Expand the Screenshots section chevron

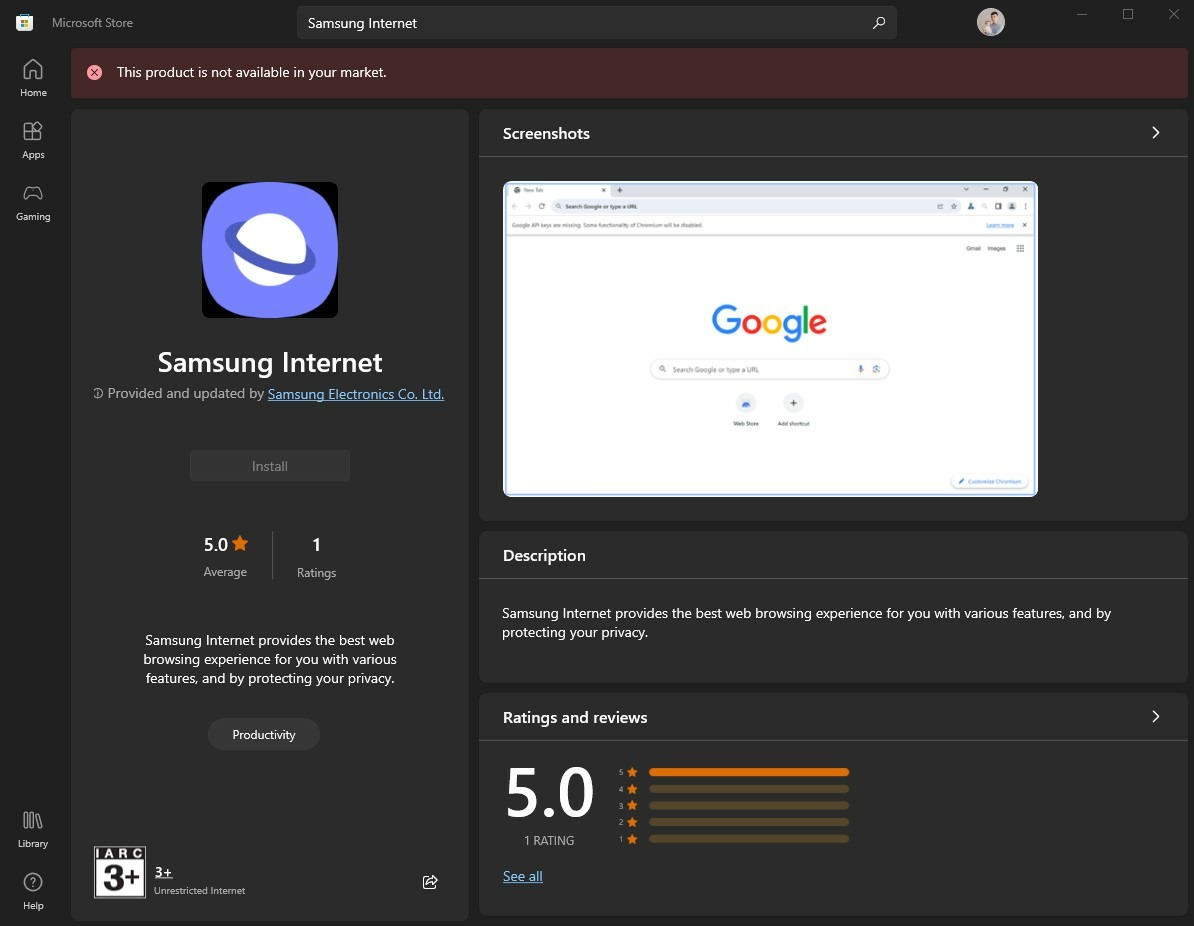(1156, 133)
